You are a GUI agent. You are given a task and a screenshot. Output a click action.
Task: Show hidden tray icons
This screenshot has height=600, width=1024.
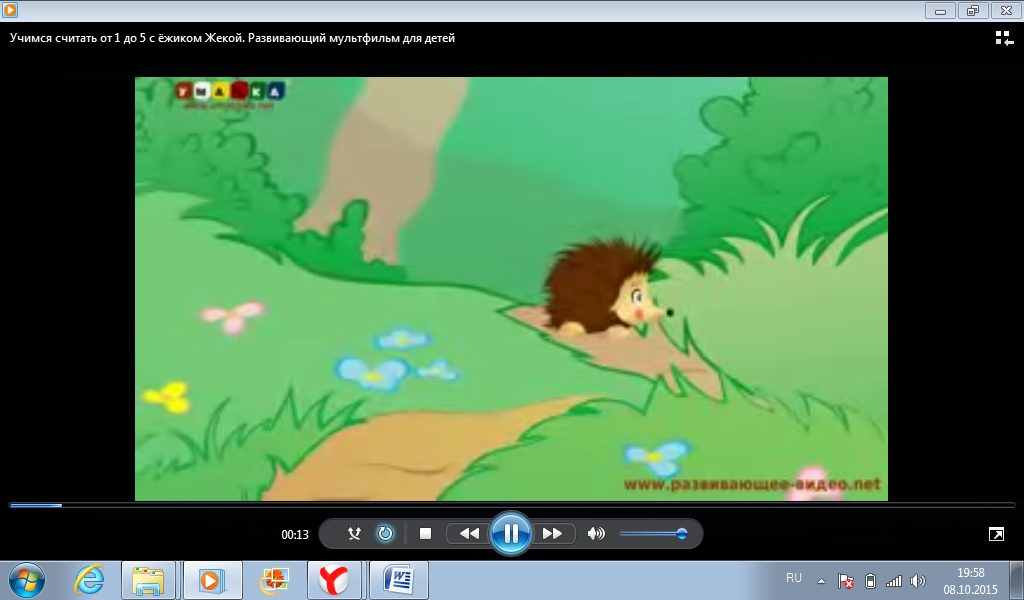pyautogui.click(x=822, y=580)
